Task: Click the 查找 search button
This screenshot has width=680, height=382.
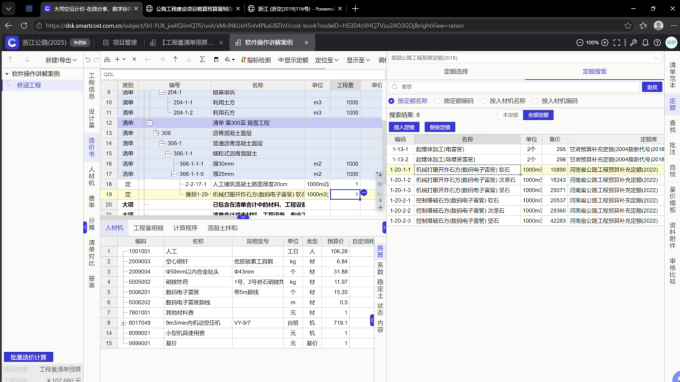Action: [x=652, y=87]
